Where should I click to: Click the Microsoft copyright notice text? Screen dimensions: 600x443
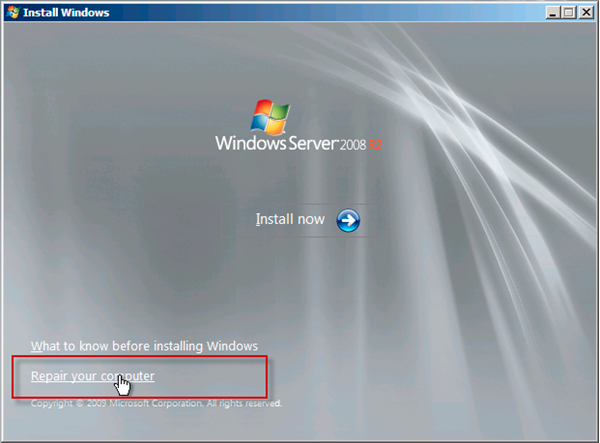tap(156, 403)
